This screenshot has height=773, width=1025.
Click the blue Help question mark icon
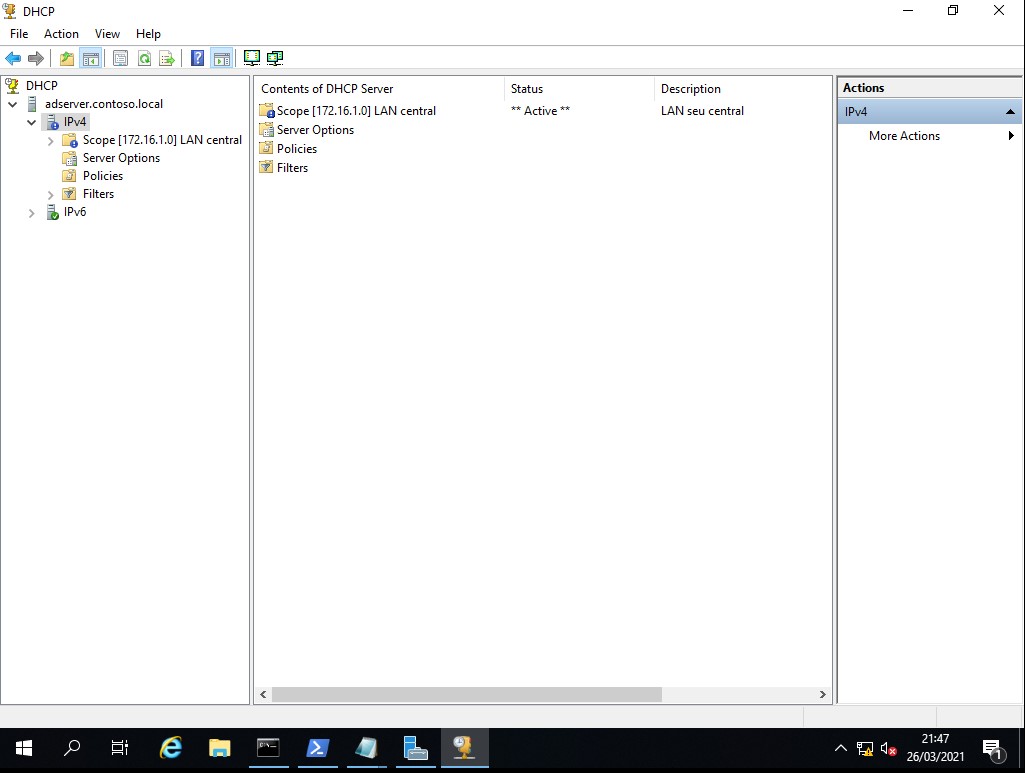click(197, 59)
